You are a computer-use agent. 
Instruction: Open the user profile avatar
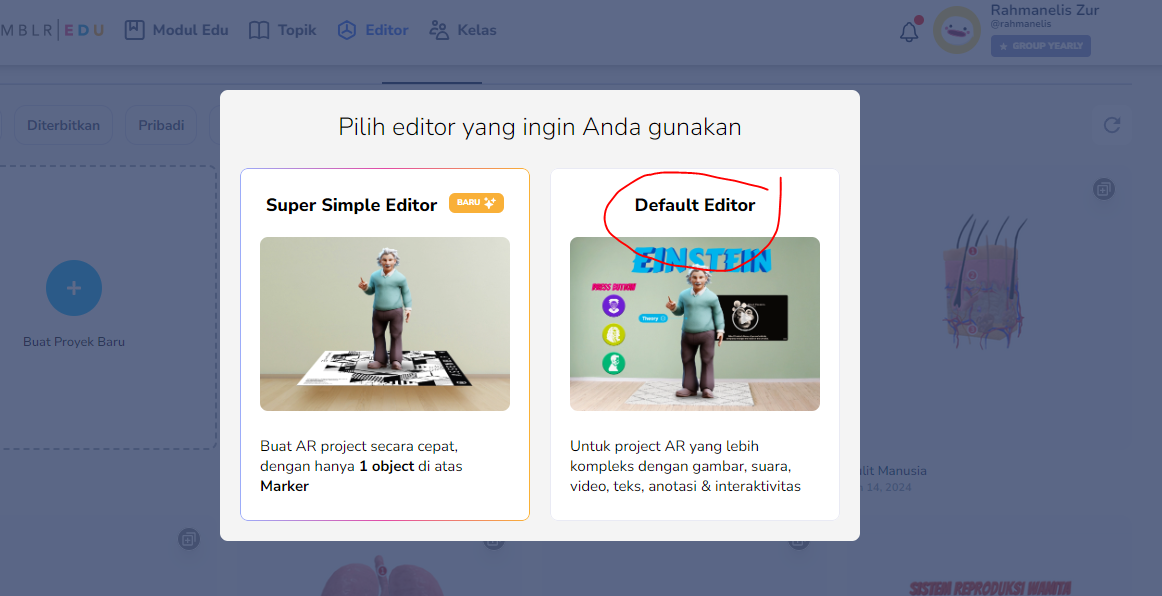(x=957, y=30)
